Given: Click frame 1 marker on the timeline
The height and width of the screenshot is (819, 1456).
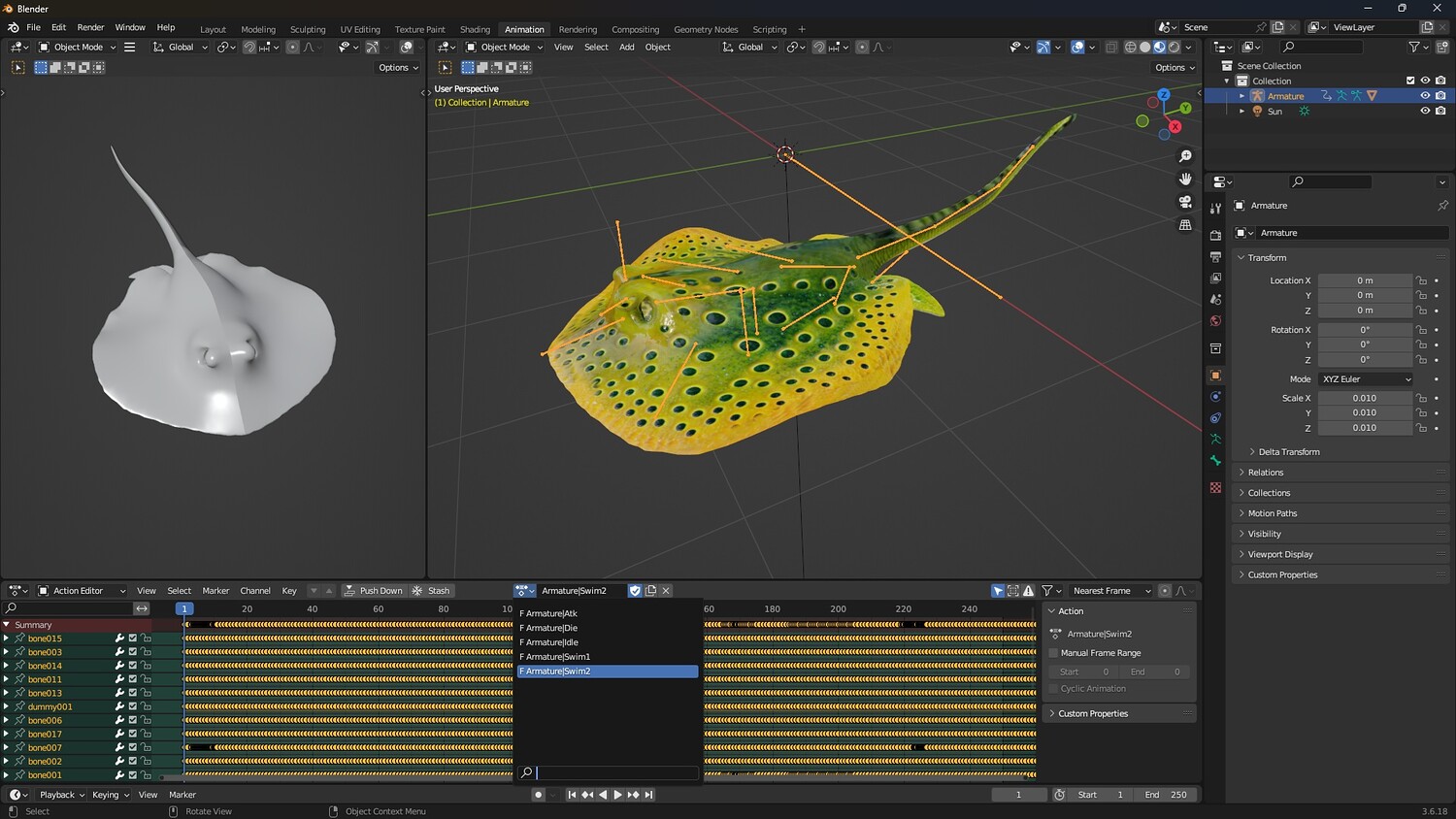Looking at the screenshot, I should pos(183,608).
